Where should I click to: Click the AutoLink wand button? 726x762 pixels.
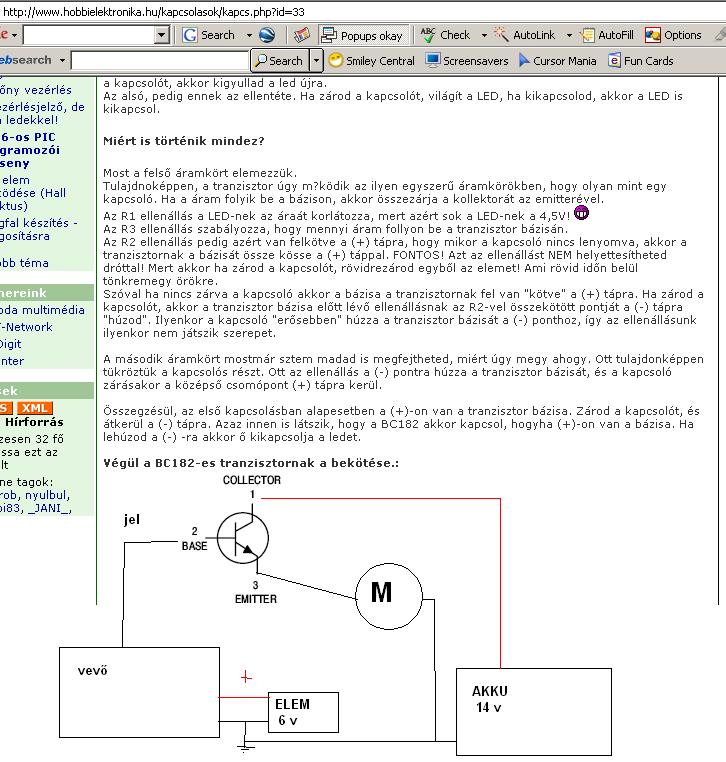click(x=524, y=35)
